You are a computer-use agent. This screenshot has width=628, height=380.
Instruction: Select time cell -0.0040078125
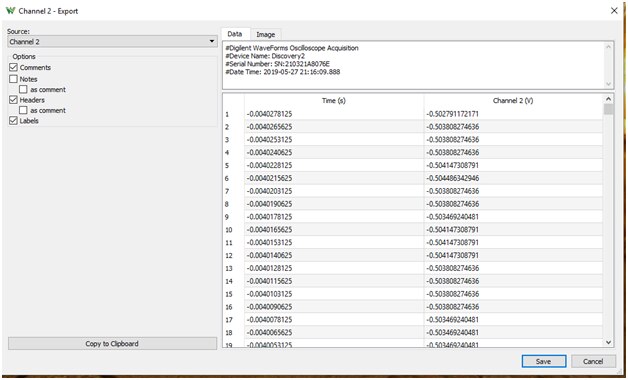(x=334, y=320)
